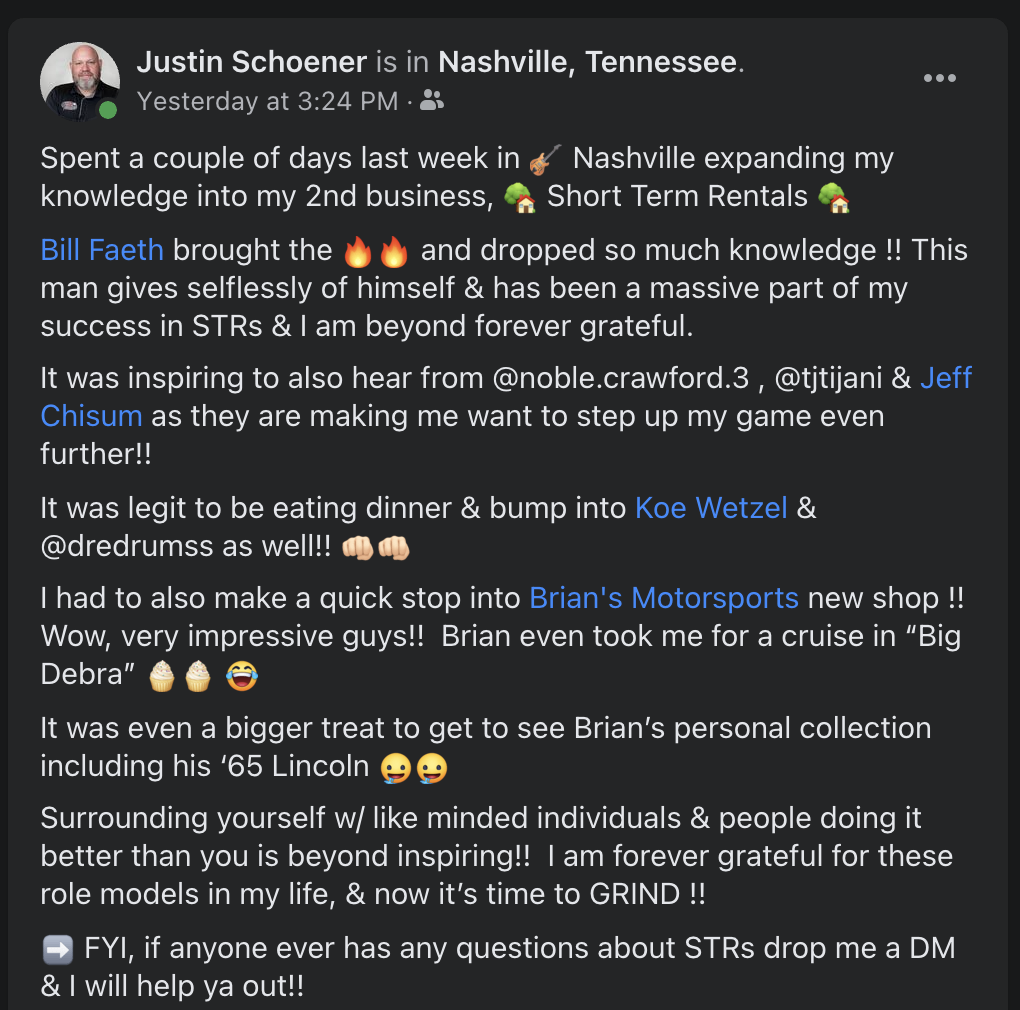Screen dimensions: 1020x1010
Task: Click the house emoji after Short Term Rentals
Action: (x=834, y=197)
